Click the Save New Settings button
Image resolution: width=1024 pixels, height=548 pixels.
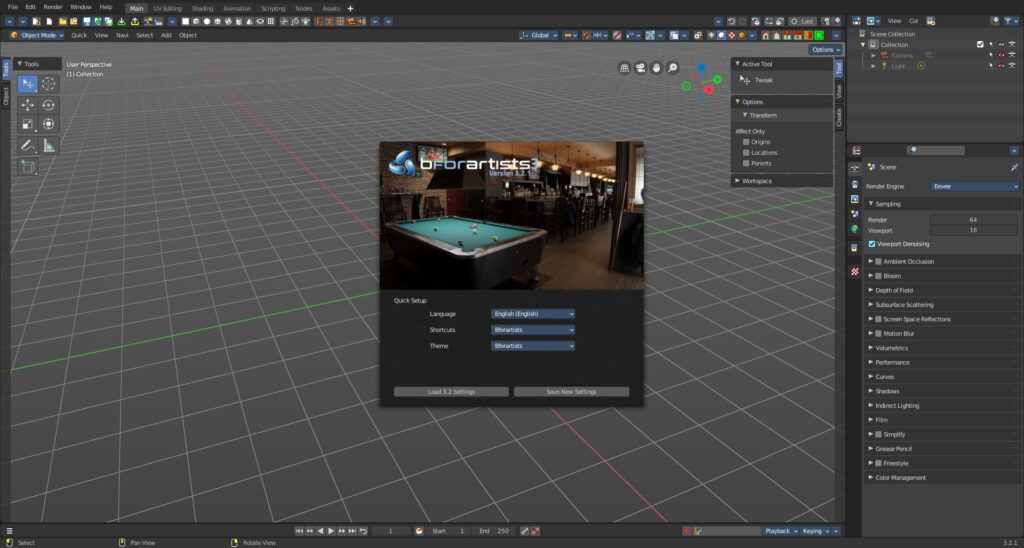point(571,392)
